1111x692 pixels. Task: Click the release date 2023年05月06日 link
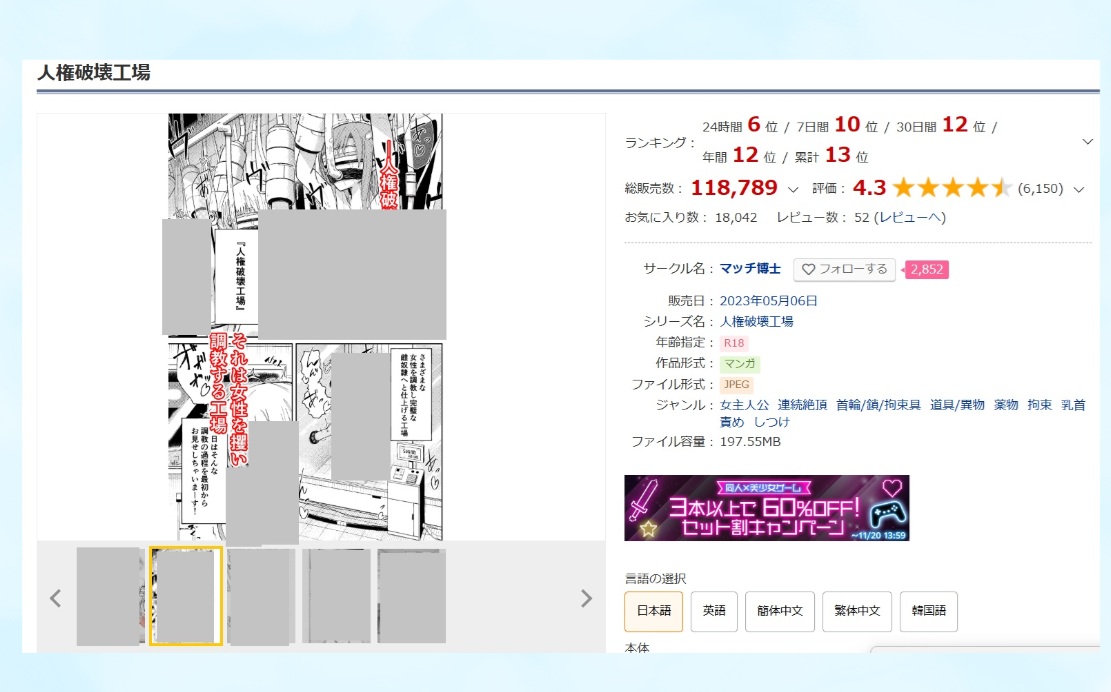click(x=769, y=300)
